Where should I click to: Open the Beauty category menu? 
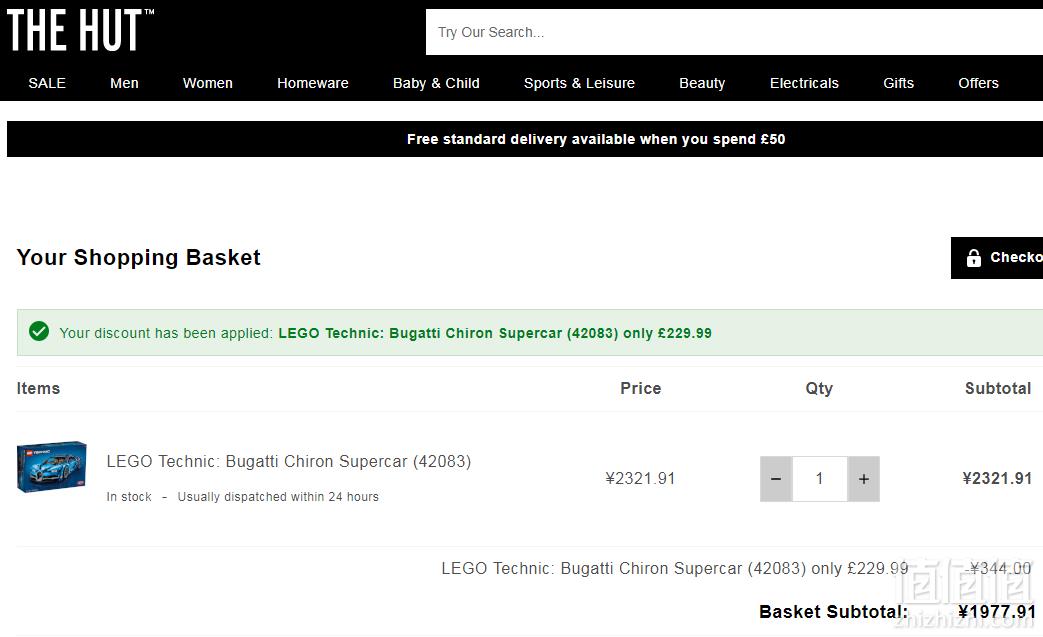coord(702,83)
